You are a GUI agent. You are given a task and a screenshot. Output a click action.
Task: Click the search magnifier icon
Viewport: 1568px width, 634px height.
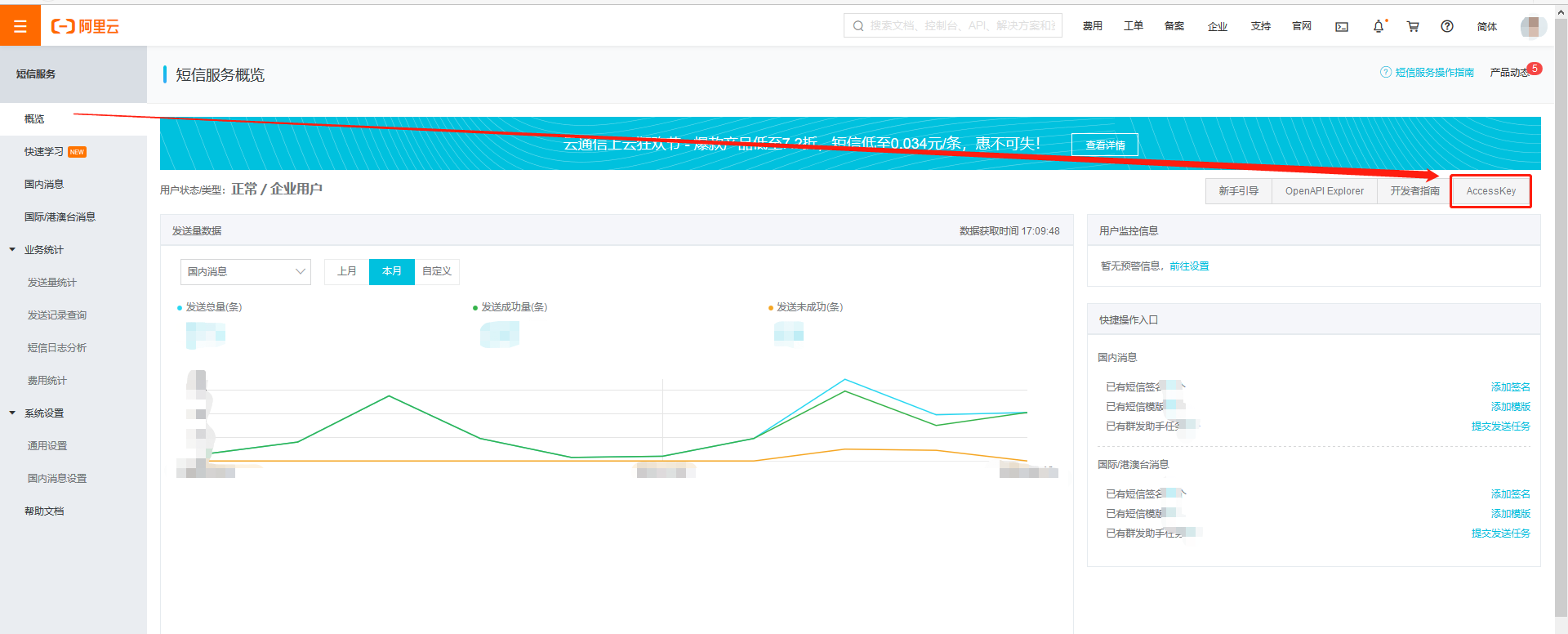point(858,26)
